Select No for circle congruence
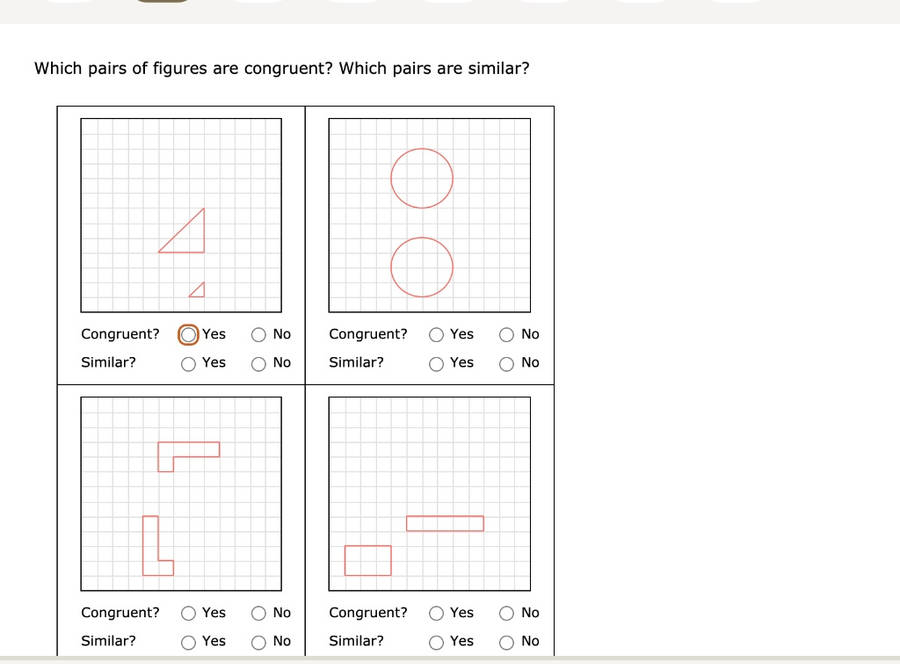 click(x=506, y=334)
